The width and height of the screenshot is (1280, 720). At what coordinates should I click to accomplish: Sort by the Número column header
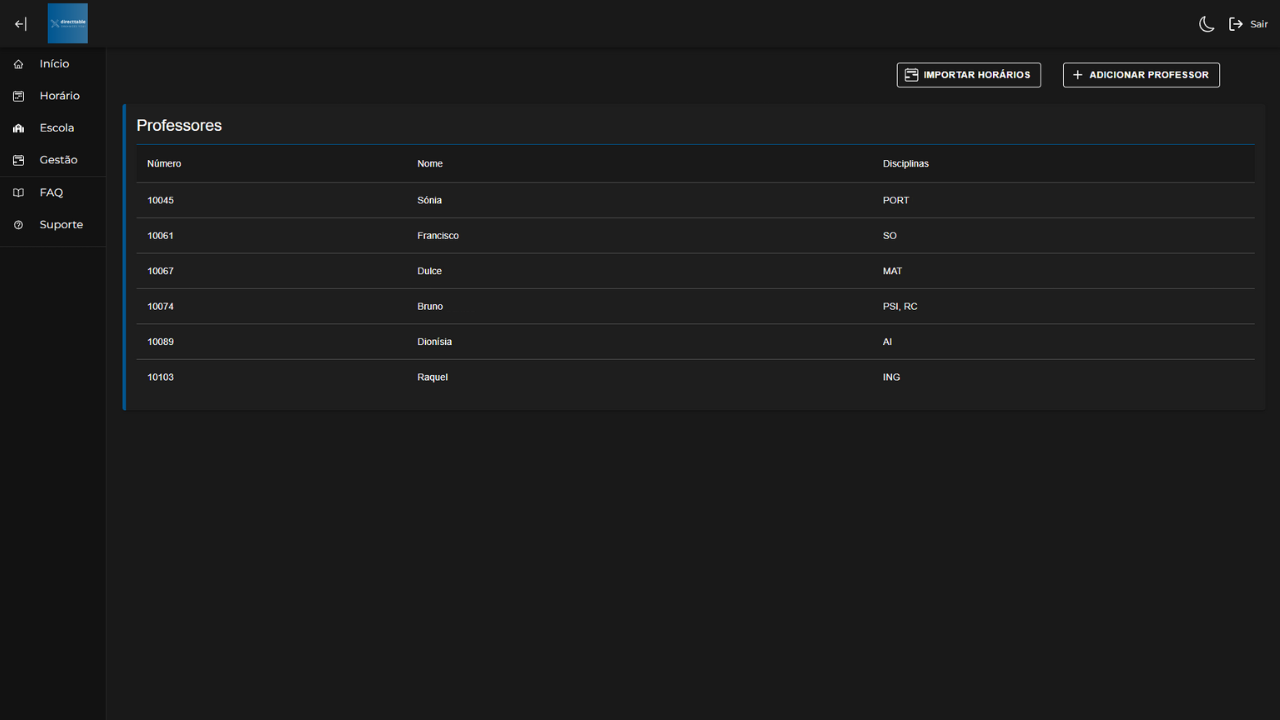click(164, 164)
